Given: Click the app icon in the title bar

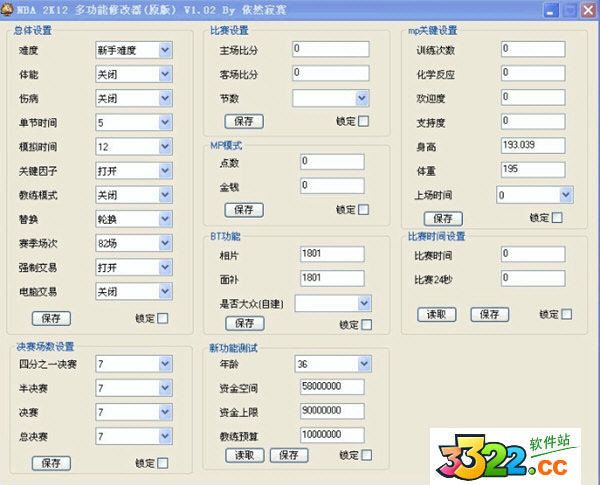Looking at the screenshot, I should point(7,9).
